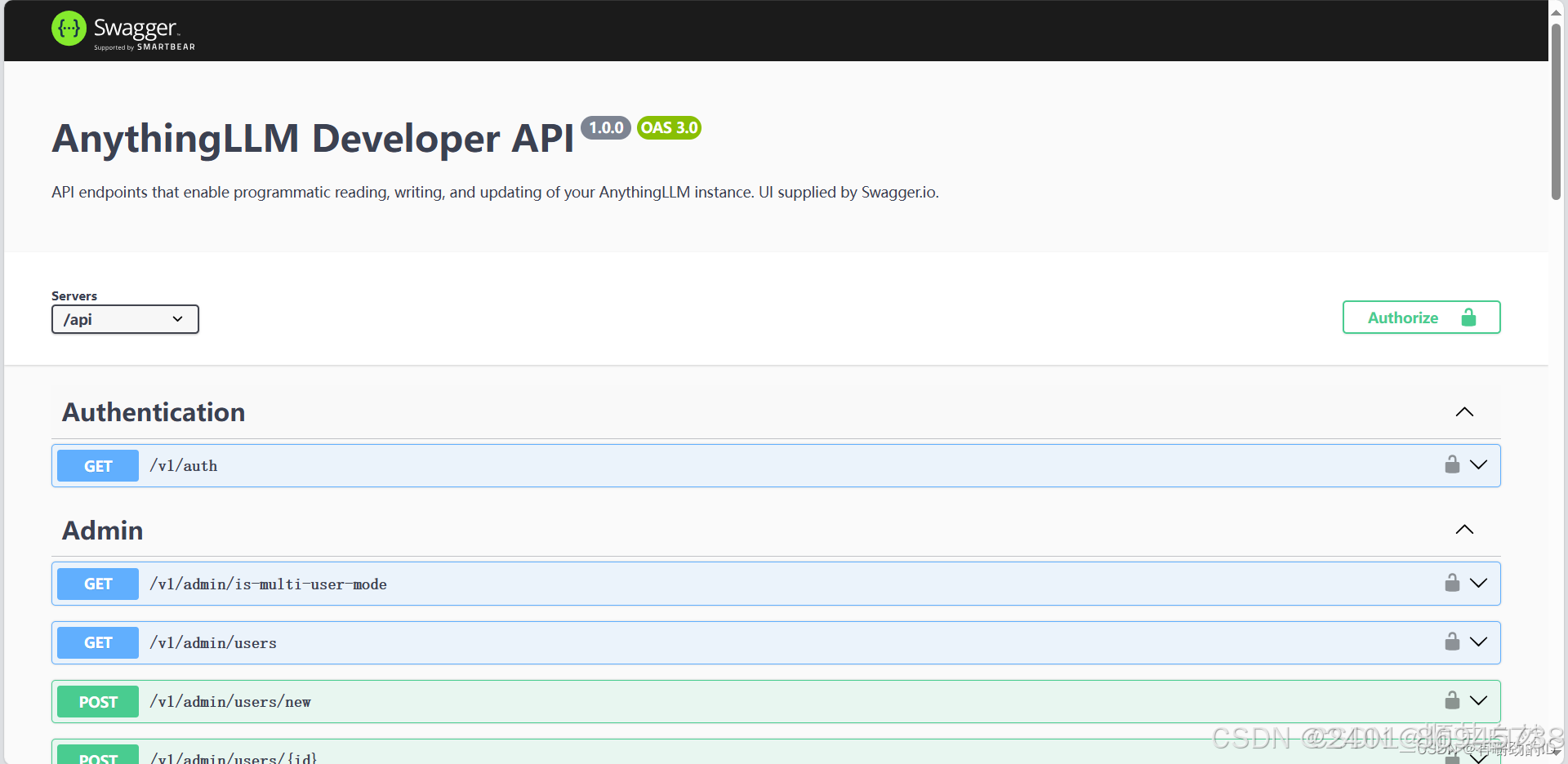1568x764 pixels.
Task: Click the vertical scrollbar thumb
Action: point(1557,111)
